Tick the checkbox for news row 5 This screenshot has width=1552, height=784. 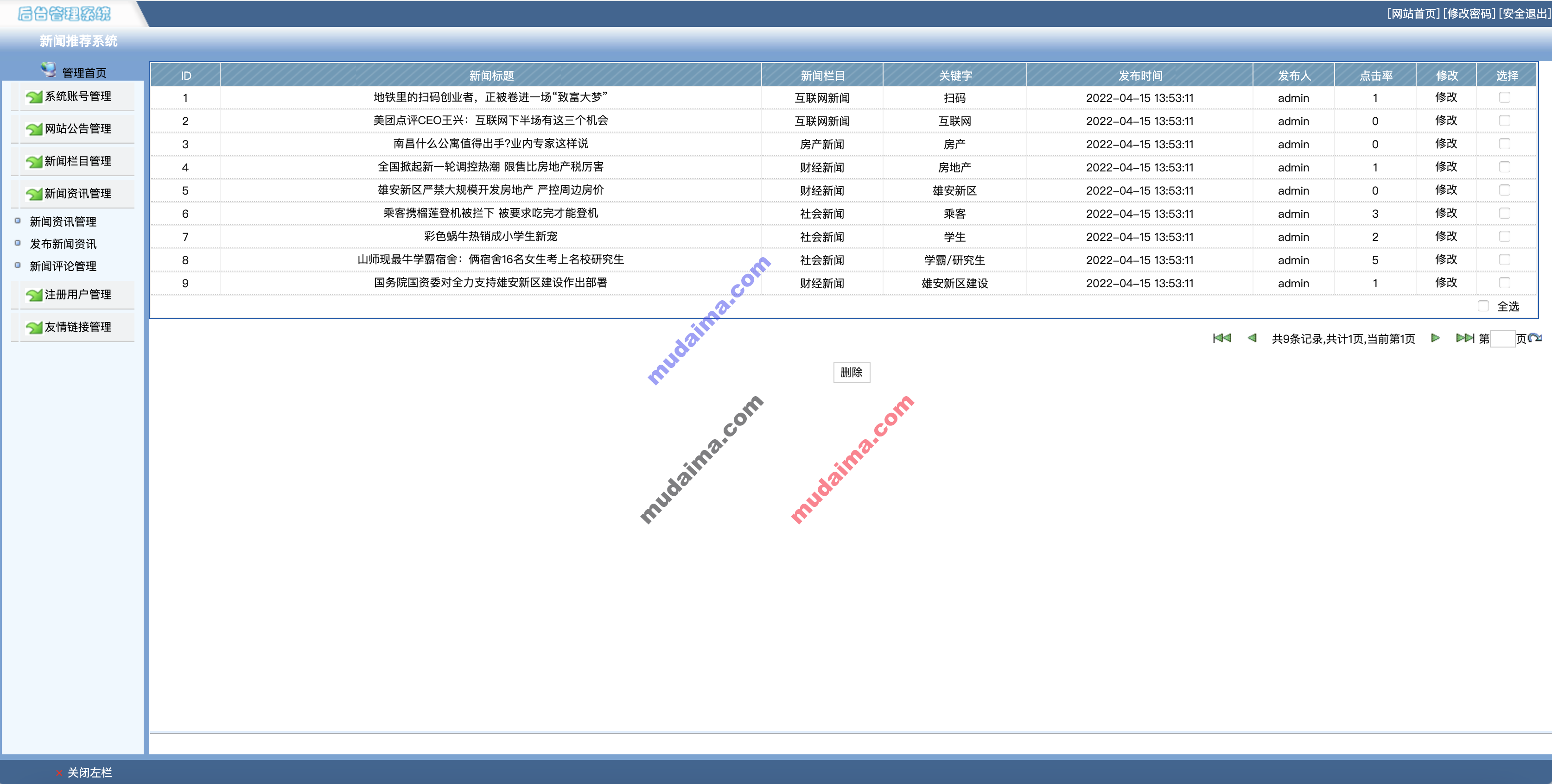click(1504, 190)
